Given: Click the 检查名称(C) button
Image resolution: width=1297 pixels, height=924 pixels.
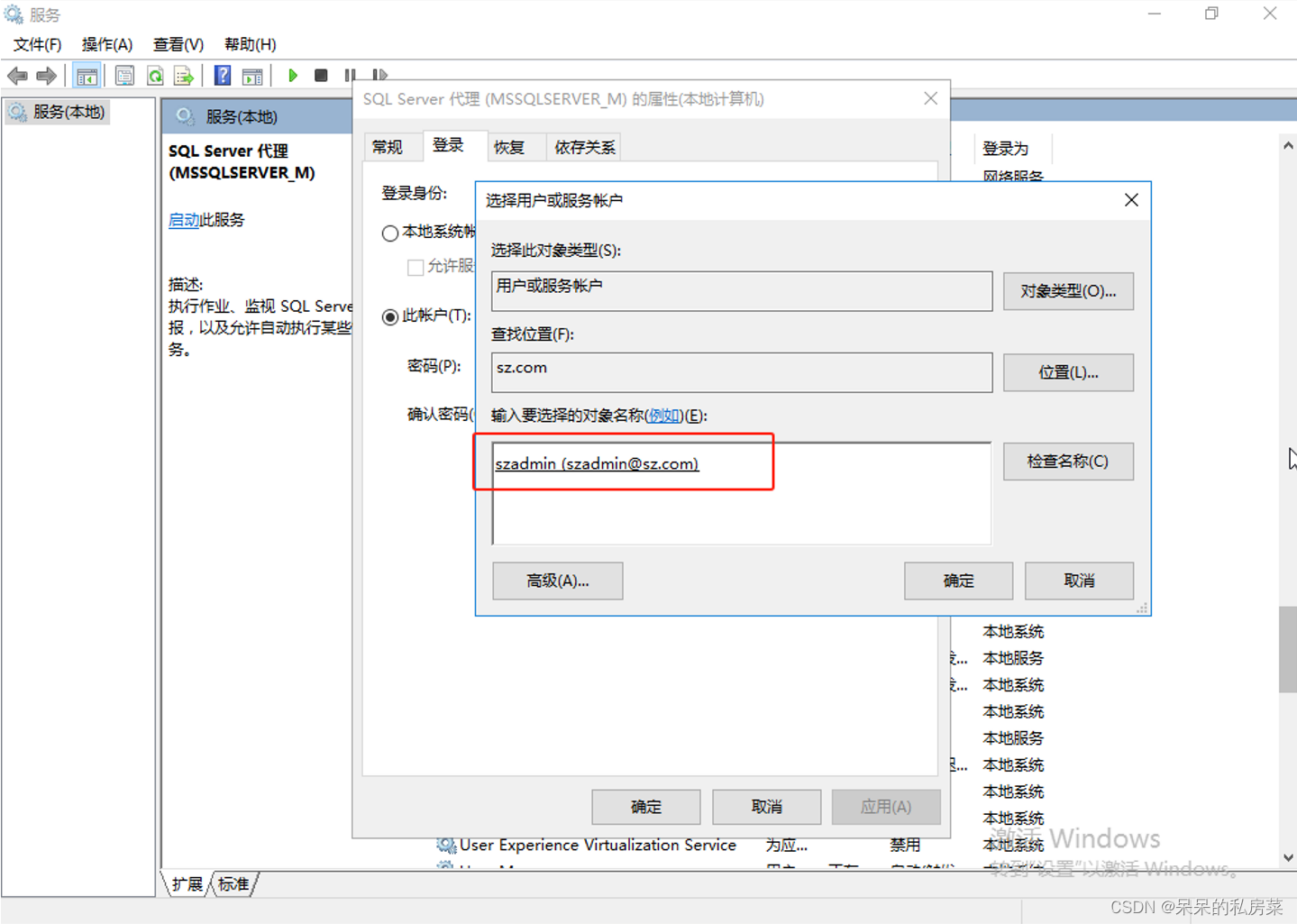Looking at the screenshot, I should [1068, 462].
